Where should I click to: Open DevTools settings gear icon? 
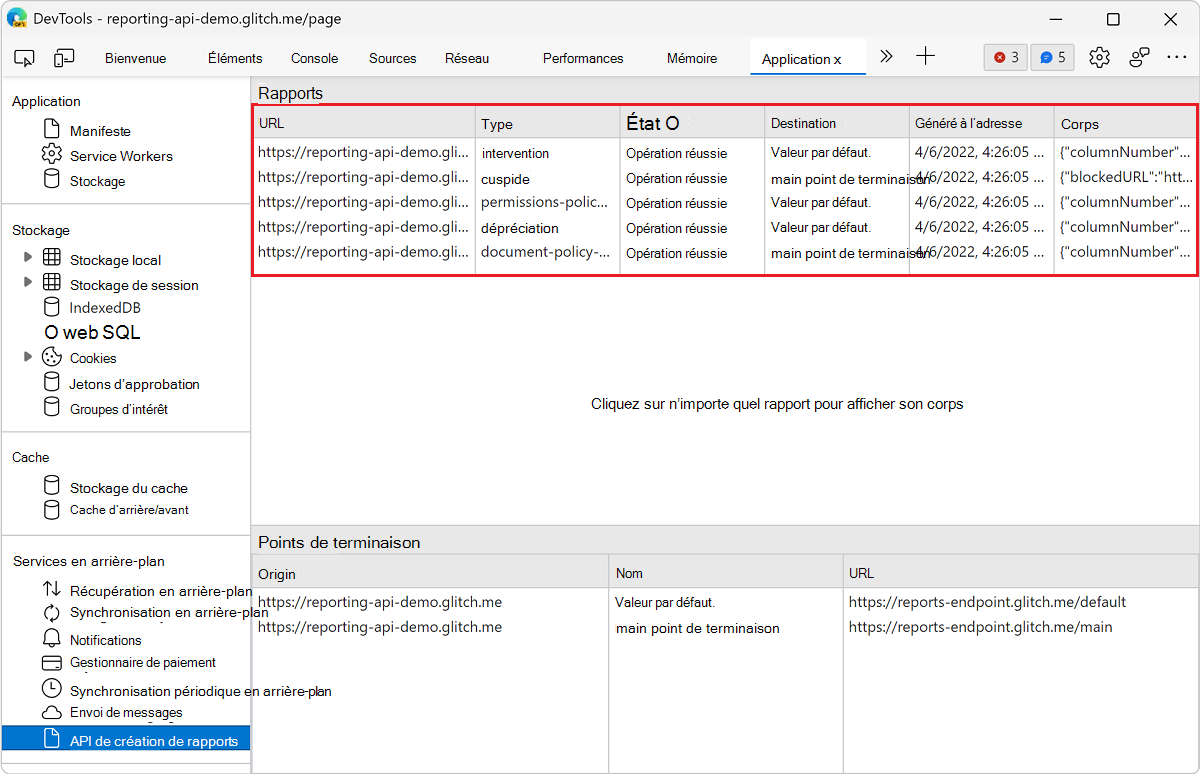coord(1099,58)
